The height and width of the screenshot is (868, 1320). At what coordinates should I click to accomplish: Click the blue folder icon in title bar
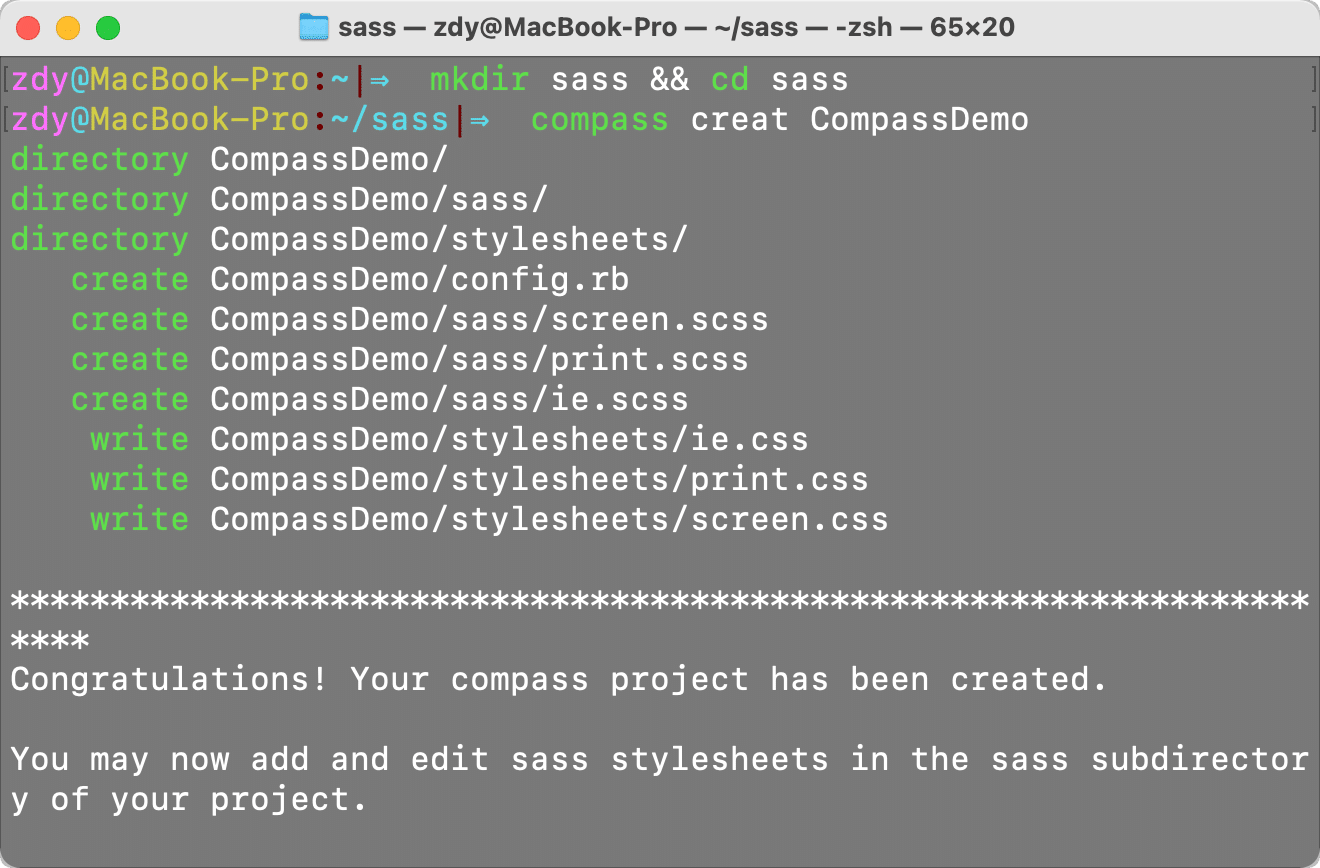314,27
